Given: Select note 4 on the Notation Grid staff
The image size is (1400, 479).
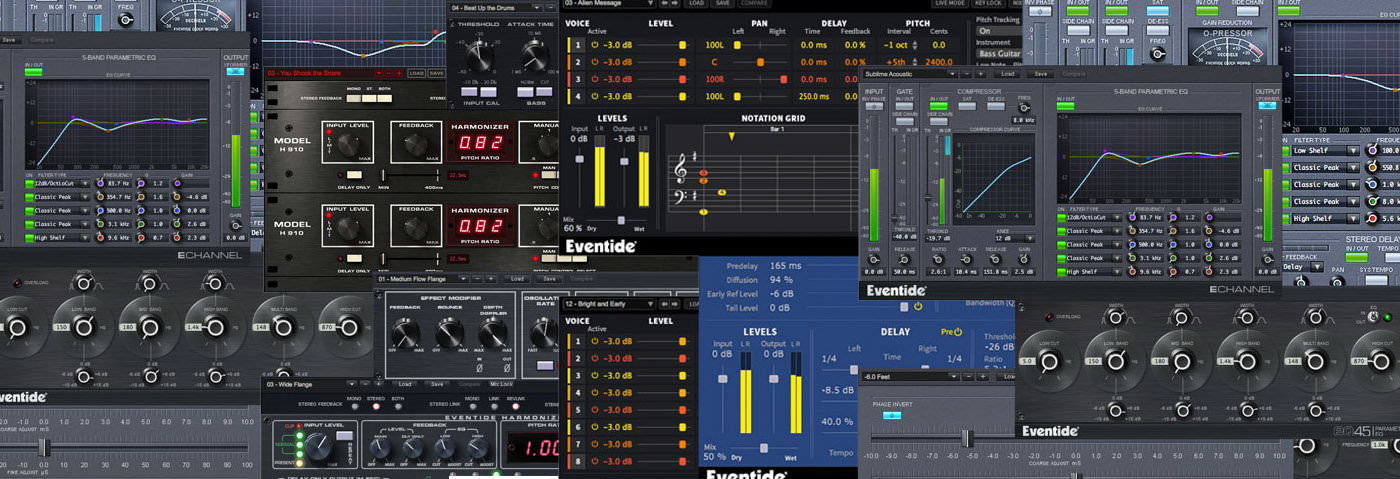Looking at the screenshot, I should (721, 191).
